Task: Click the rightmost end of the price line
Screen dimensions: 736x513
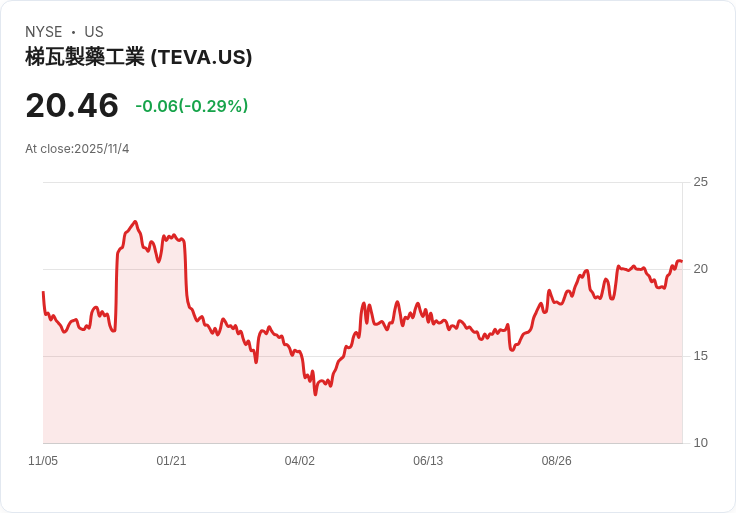Action: click(x=681, y=262)
